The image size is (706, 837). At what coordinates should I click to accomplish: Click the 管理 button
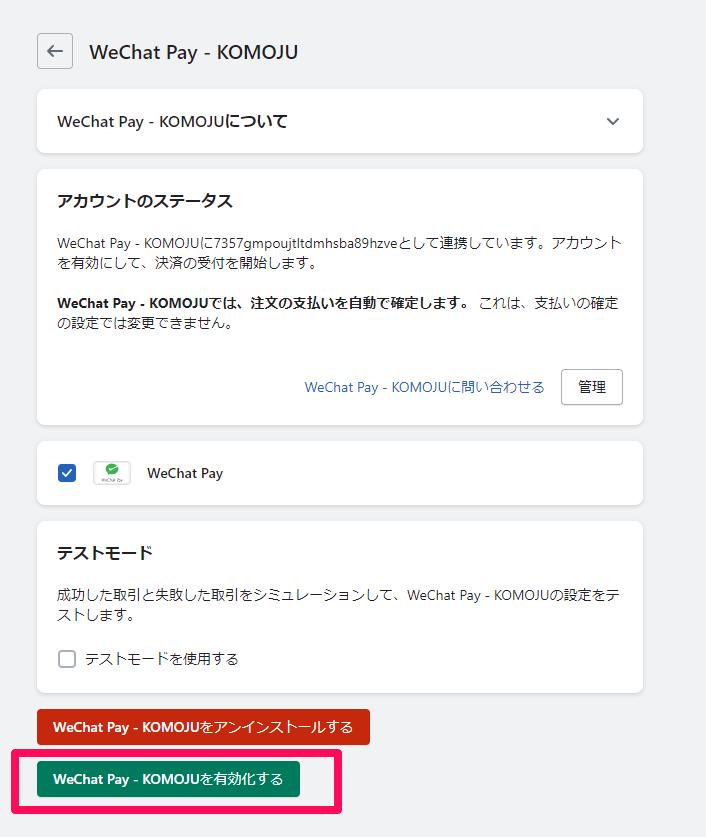tap(592, 387)
